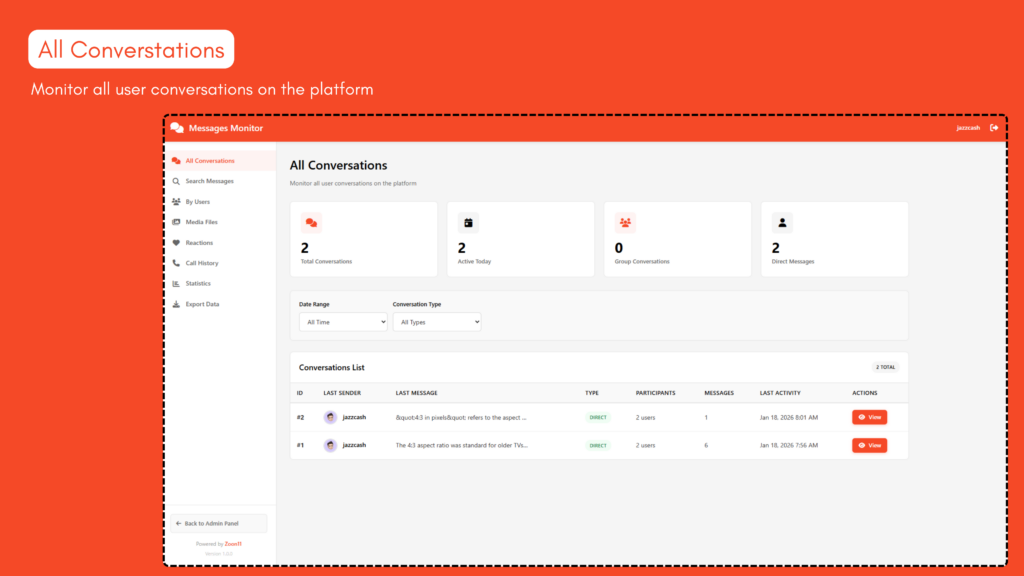Open the Date Range dropdown
The width and height of the screenshot is (1024, 576).
point(343,322)
